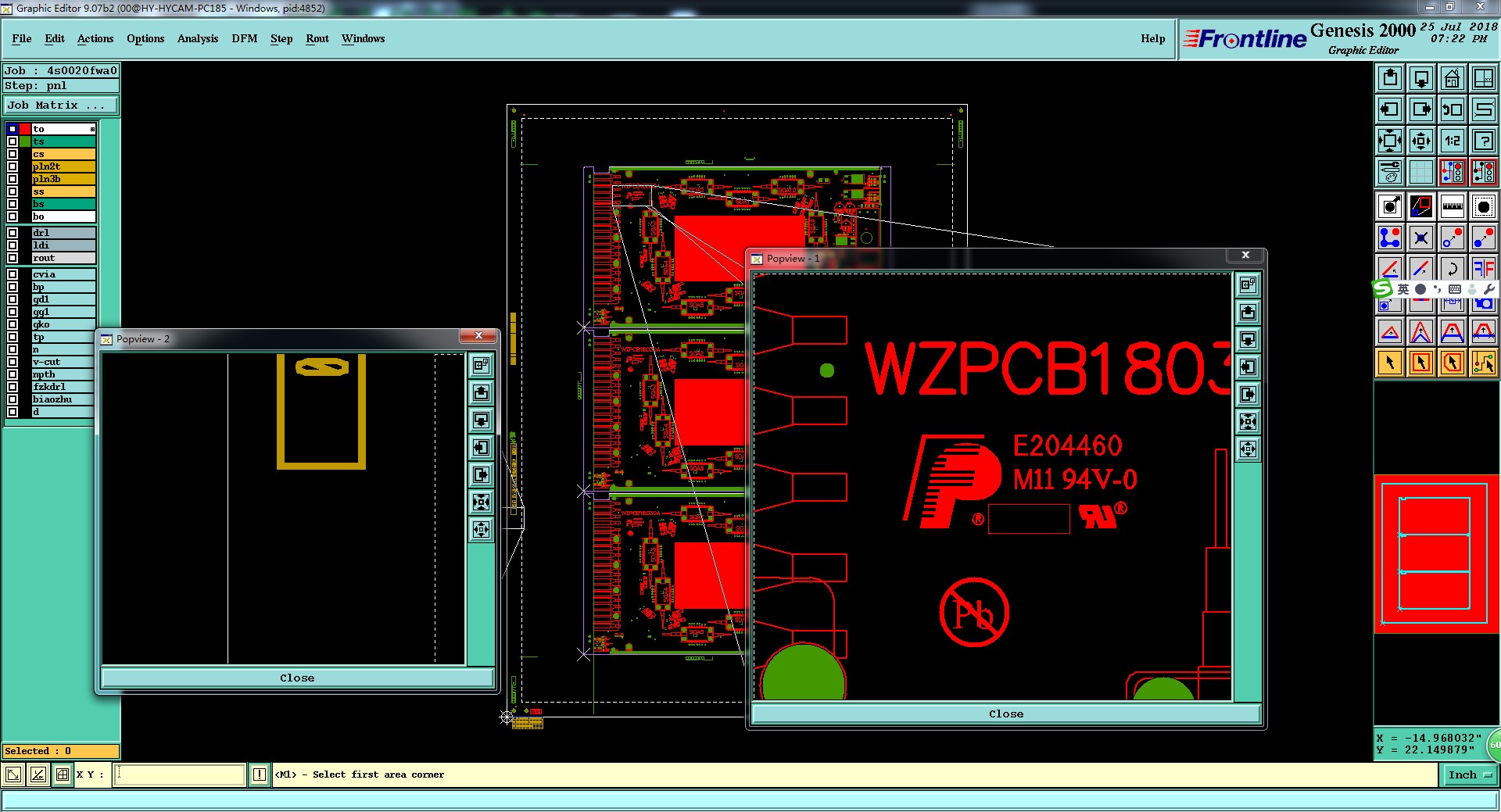Click the zoom out shrink icon
The image size is (1501, 812).
tap(1420, 141)
